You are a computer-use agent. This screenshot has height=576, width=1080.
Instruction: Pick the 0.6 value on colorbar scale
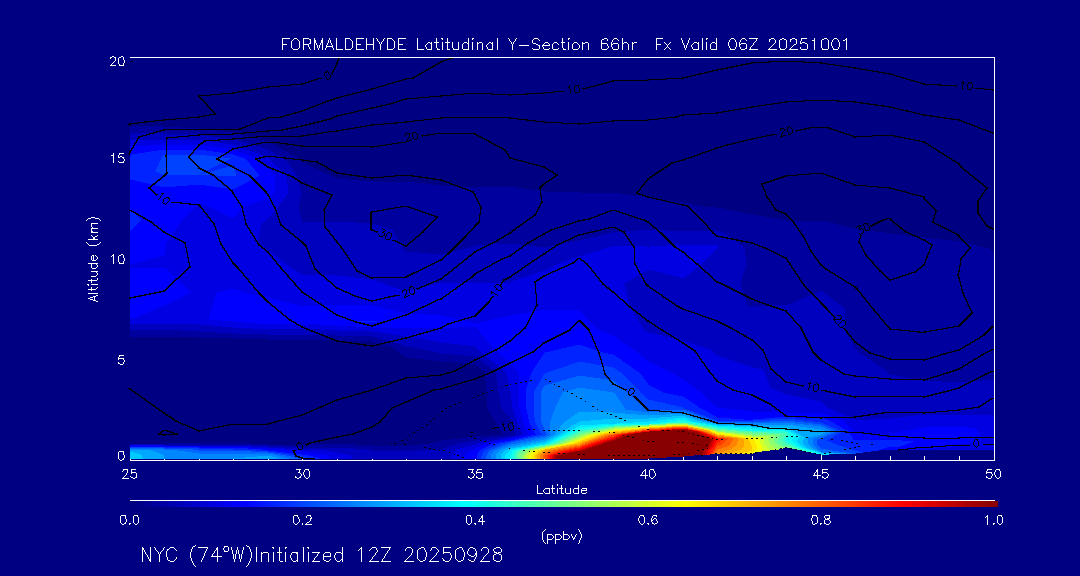pyautogui.click(x=648, y=520)
